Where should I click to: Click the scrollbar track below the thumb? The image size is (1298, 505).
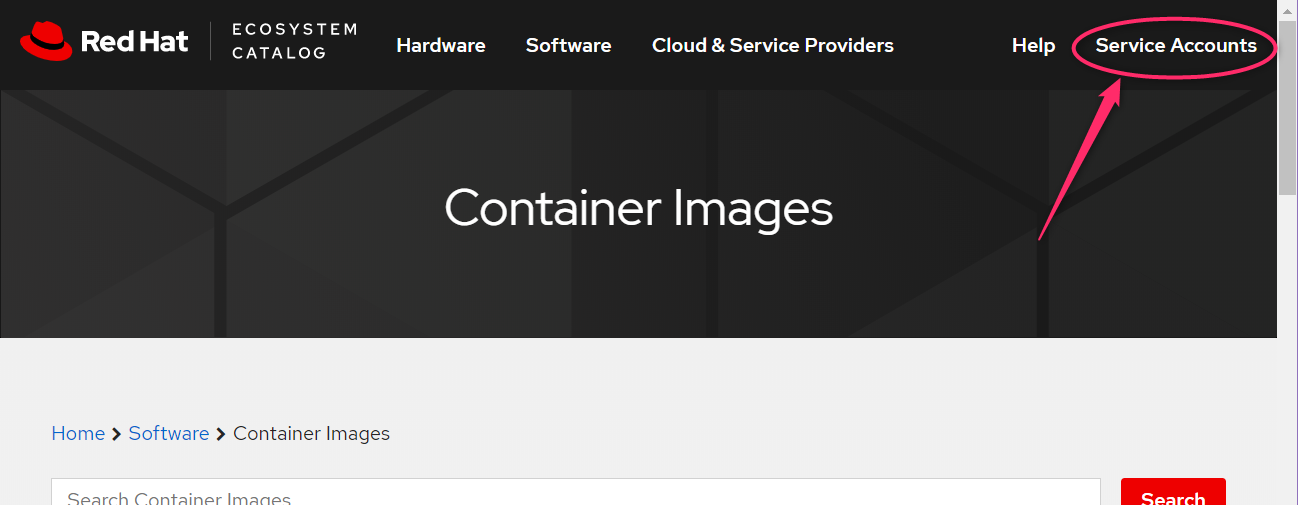click(x=1288, y=350)
